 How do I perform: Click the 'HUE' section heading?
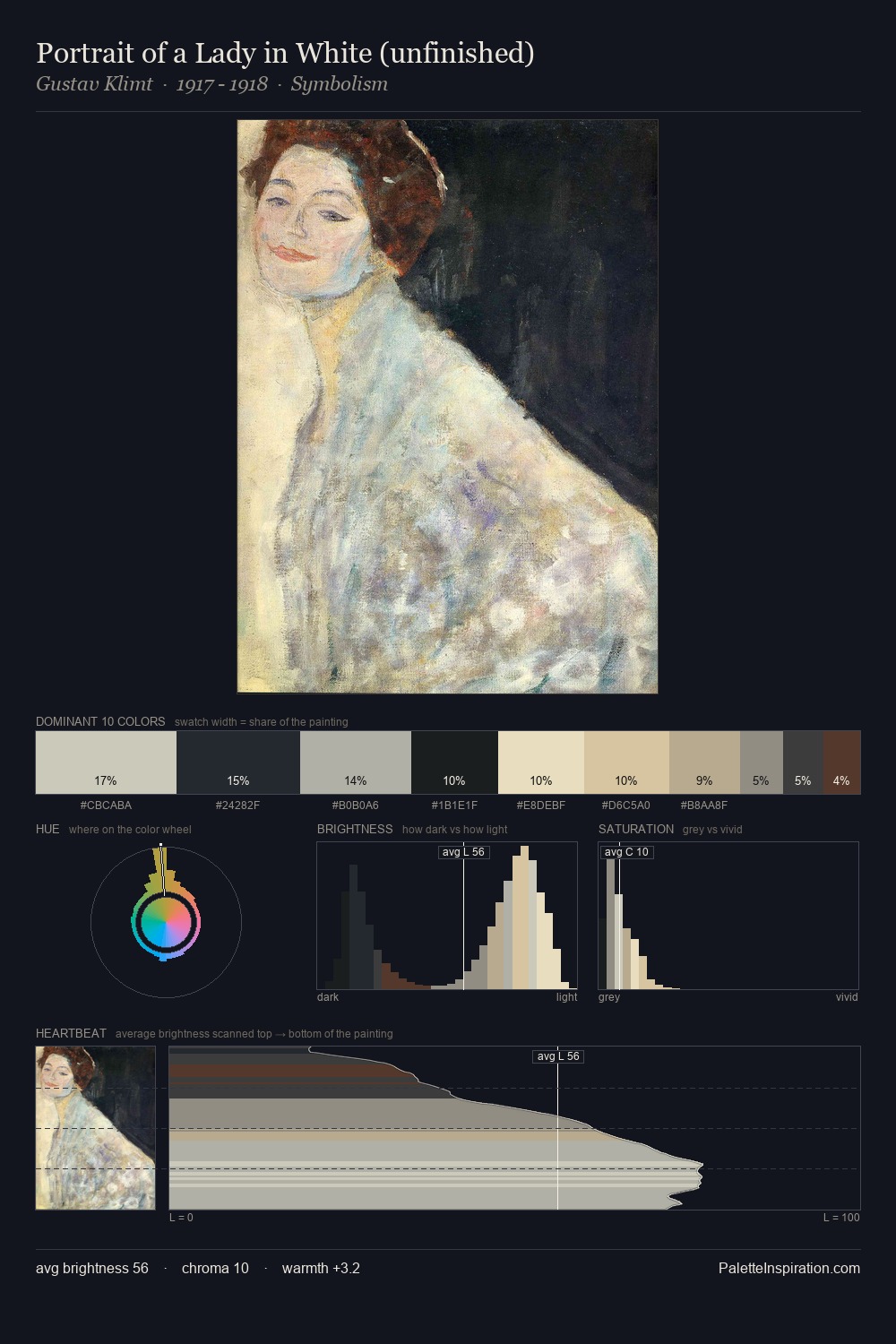[x=47, y=829]
